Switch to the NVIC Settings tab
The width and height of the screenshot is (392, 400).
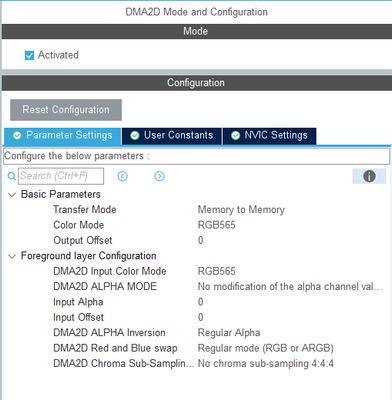click(269, 136)
